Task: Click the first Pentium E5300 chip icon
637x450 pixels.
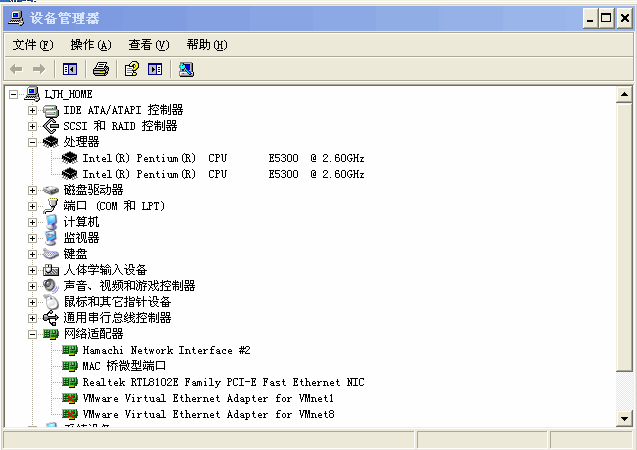Action: coord(70,158)
